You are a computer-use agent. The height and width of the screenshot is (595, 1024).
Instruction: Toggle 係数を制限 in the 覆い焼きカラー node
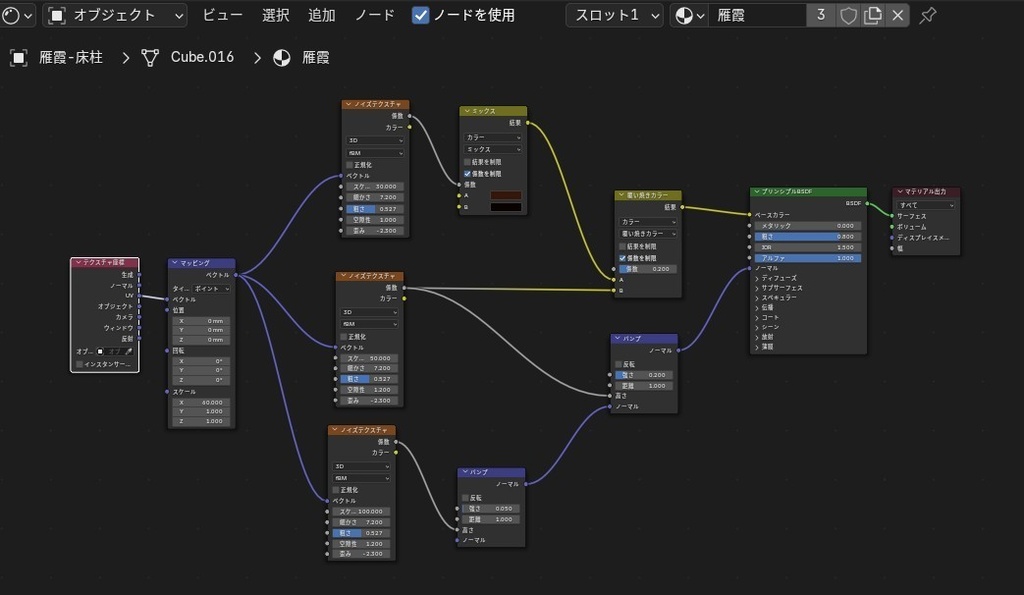coord(622,258)
